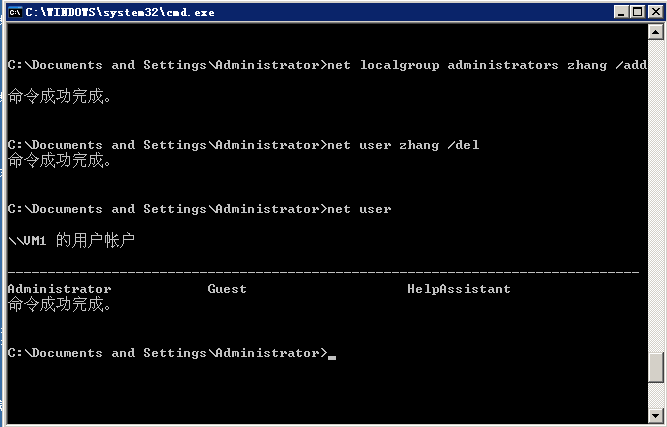This screenshot has width=667, height=427.
Task: Click the Administrator account name in list
Action: (x=59, y=289)
